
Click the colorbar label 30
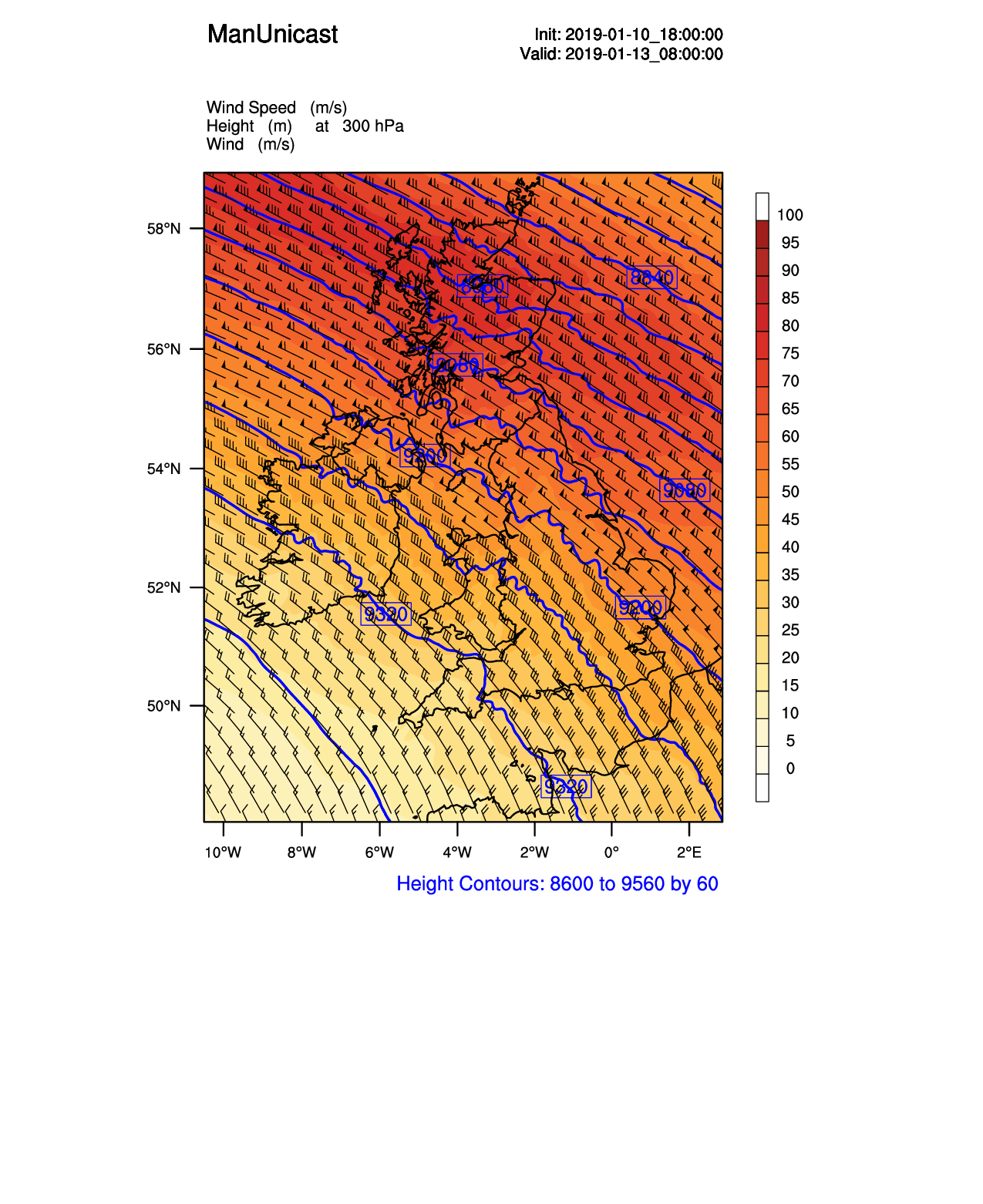[x=790, y=603]
